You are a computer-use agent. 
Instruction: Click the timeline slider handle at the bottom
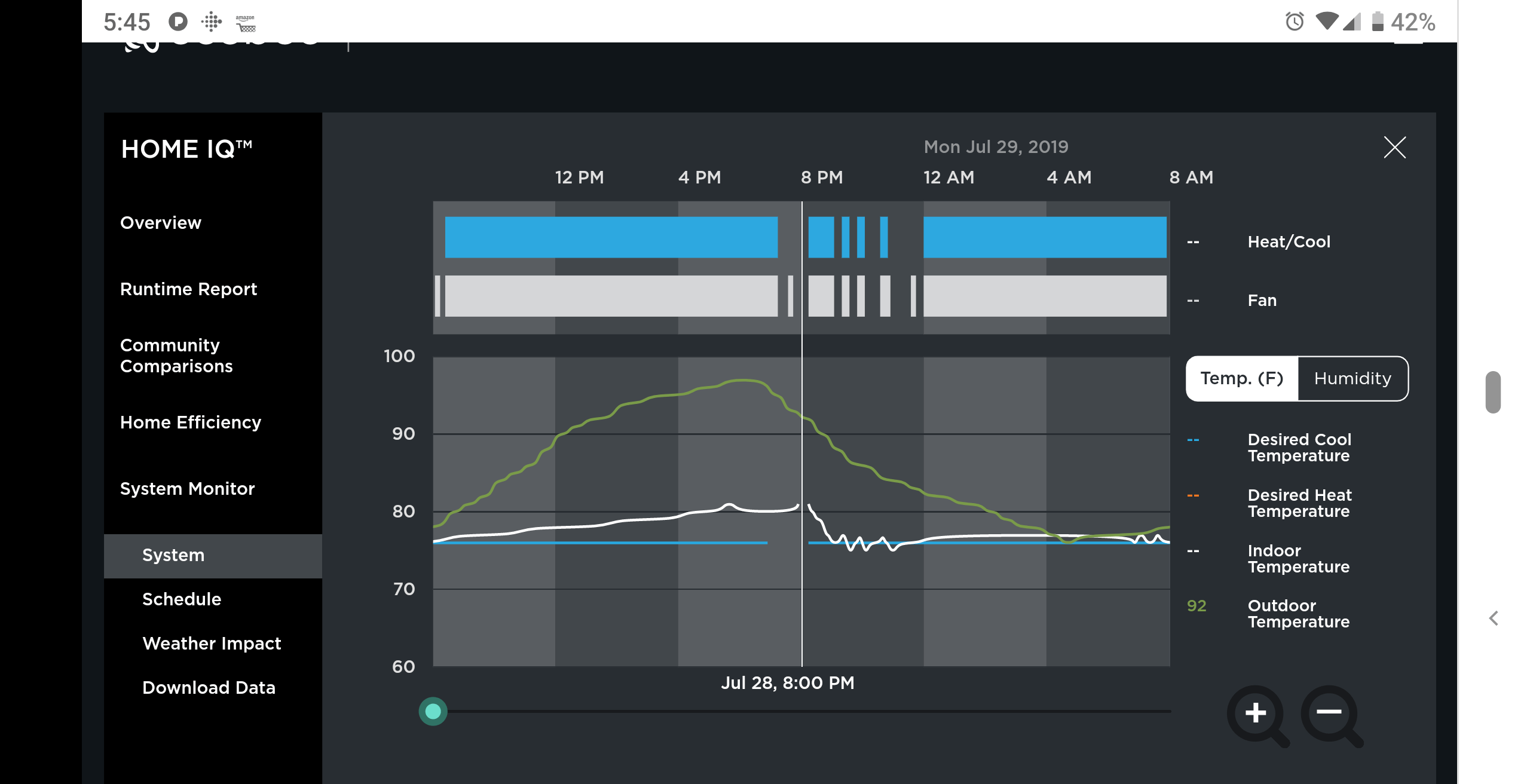tap(433, 711)
